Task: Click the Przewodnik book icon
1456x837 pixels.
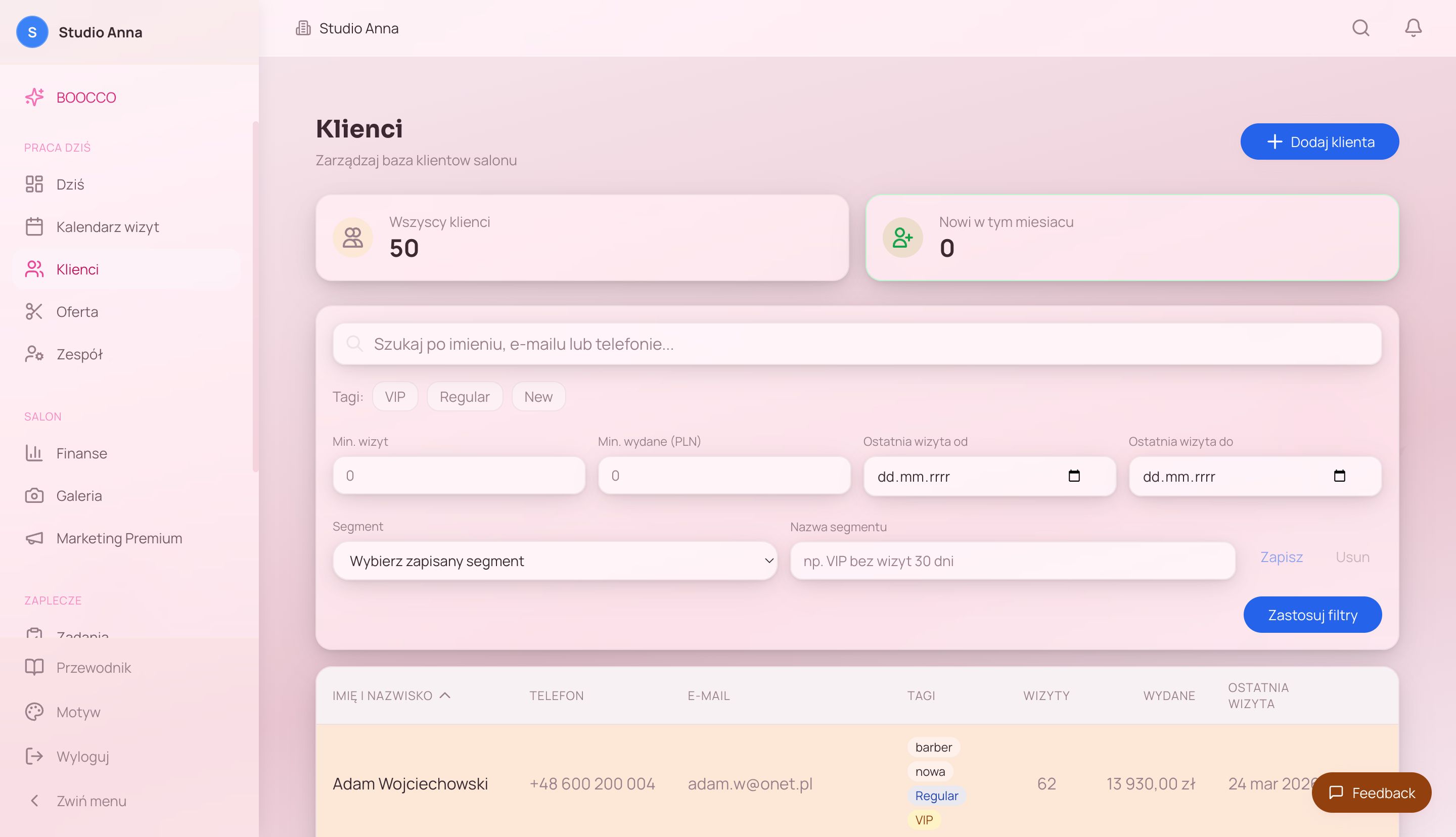Action: coord(34,667)
